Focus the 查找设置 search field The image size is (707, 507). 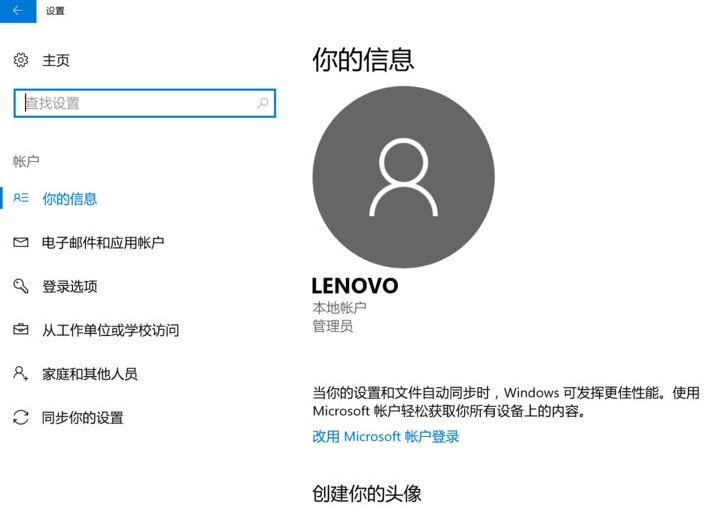tap(135, 103)
